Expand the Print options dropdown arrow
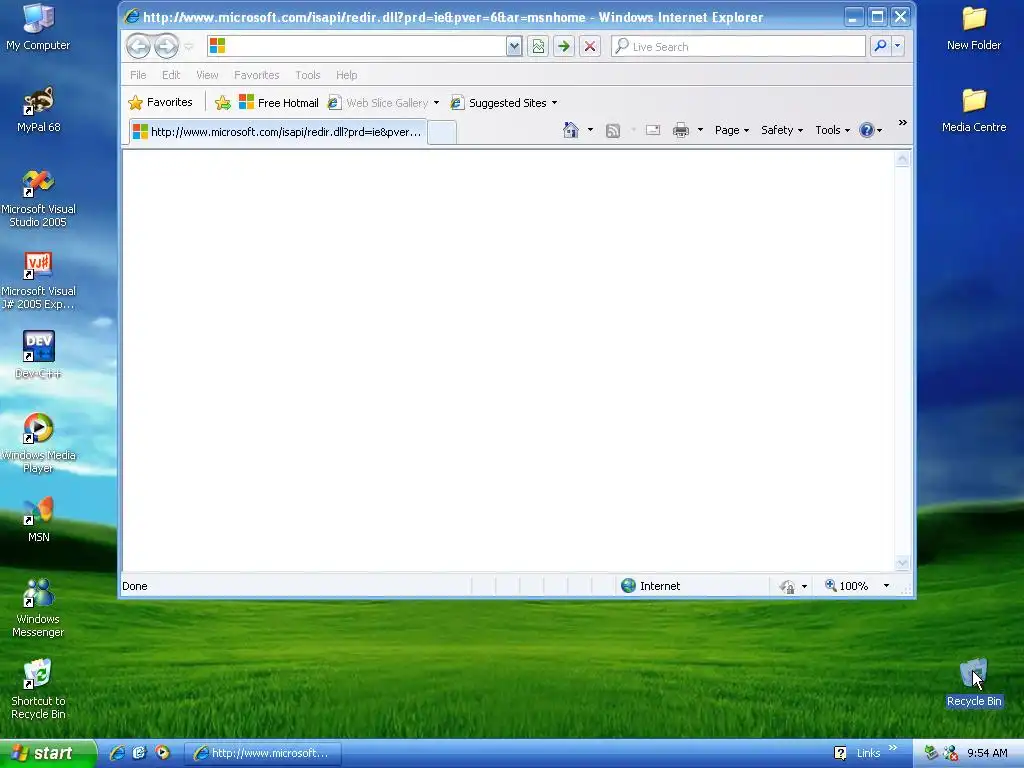 point(700,130)
